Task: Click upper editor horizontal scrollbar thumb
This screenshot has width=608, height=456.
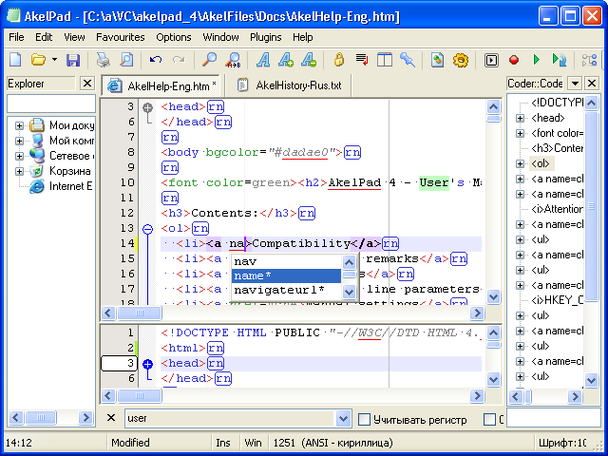Action: coord(139,313)
